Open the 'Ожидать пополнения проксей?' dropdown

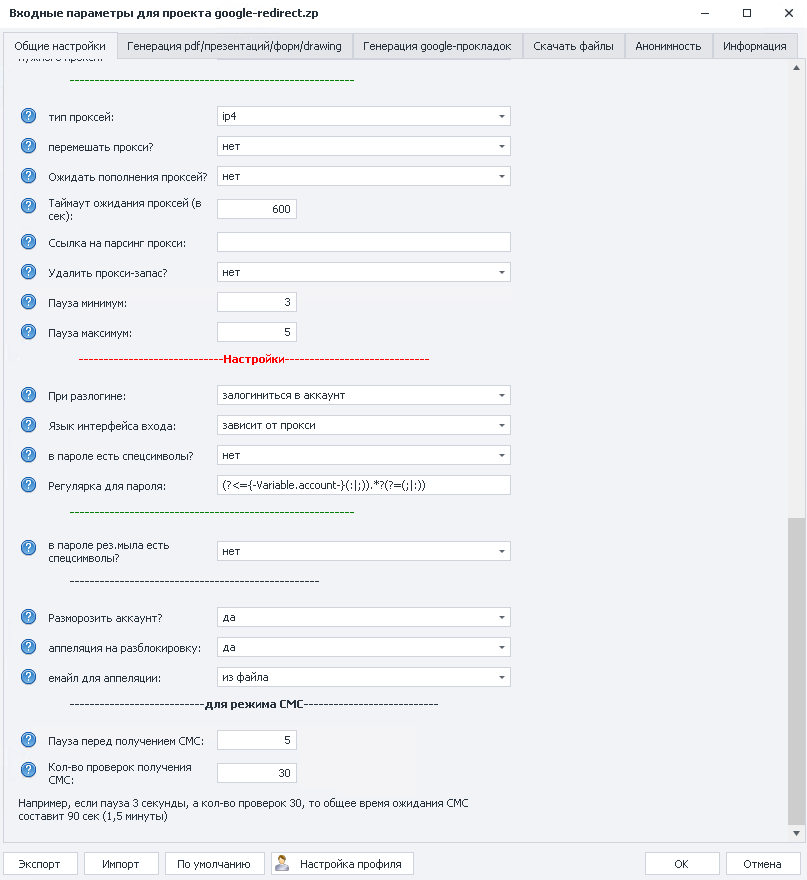click(364, 176)
